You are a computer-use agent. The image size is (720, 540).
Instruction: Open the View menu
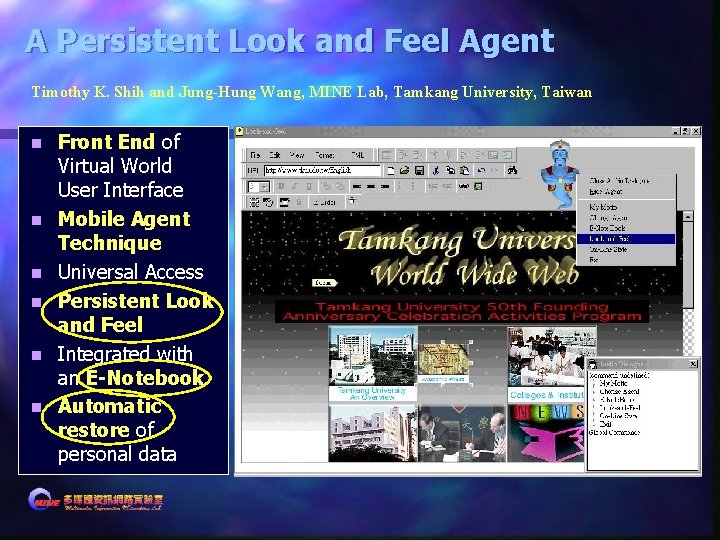tap(297, 155)
